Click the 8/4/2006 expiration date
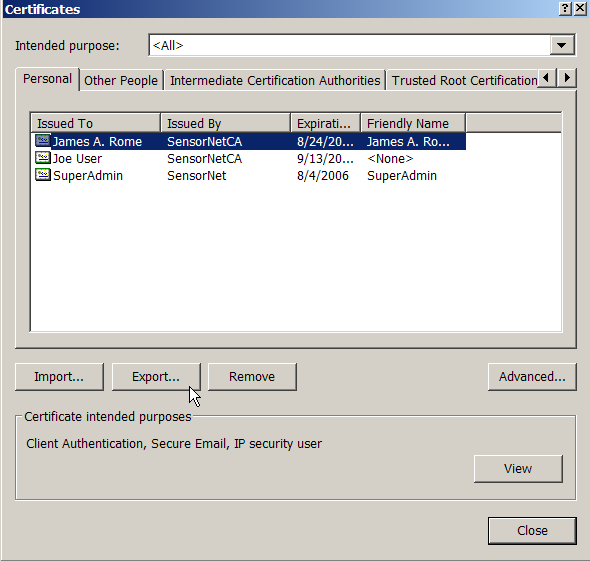Image resolution: width=590 pixels, height=561 pixels. (323, 175)
